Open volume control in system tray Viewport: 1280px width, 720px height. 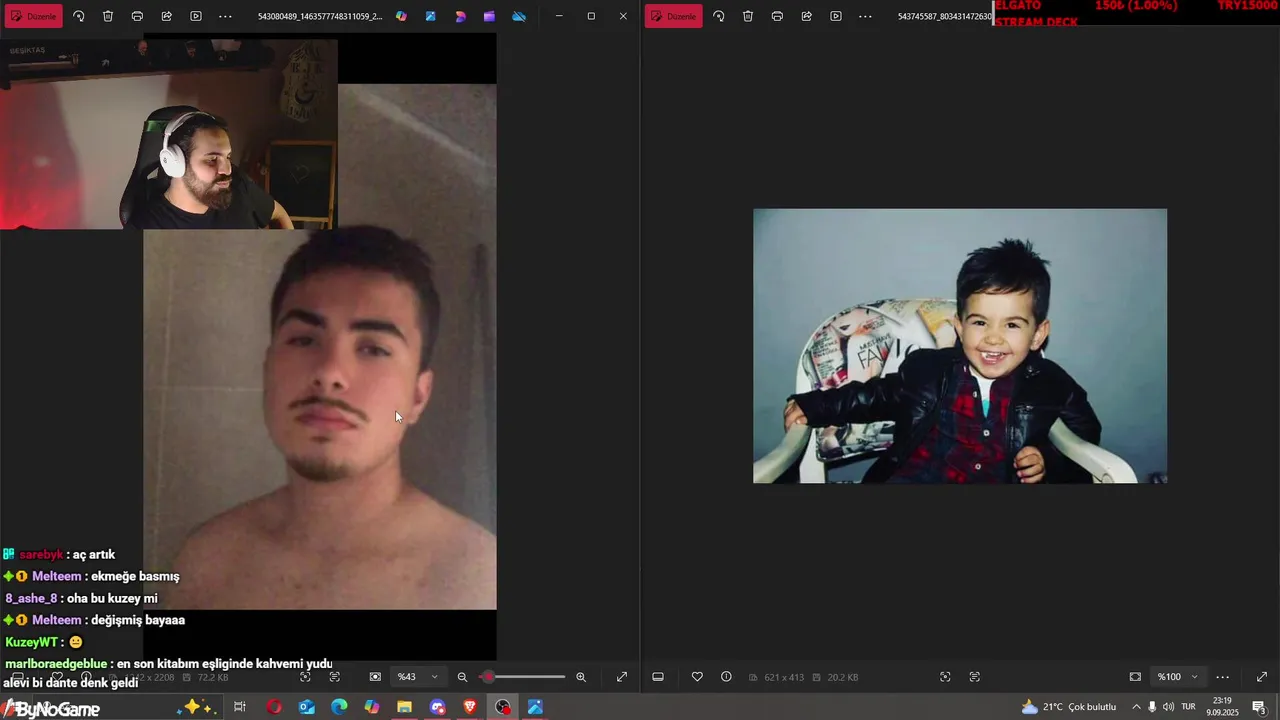(1168, 707)
